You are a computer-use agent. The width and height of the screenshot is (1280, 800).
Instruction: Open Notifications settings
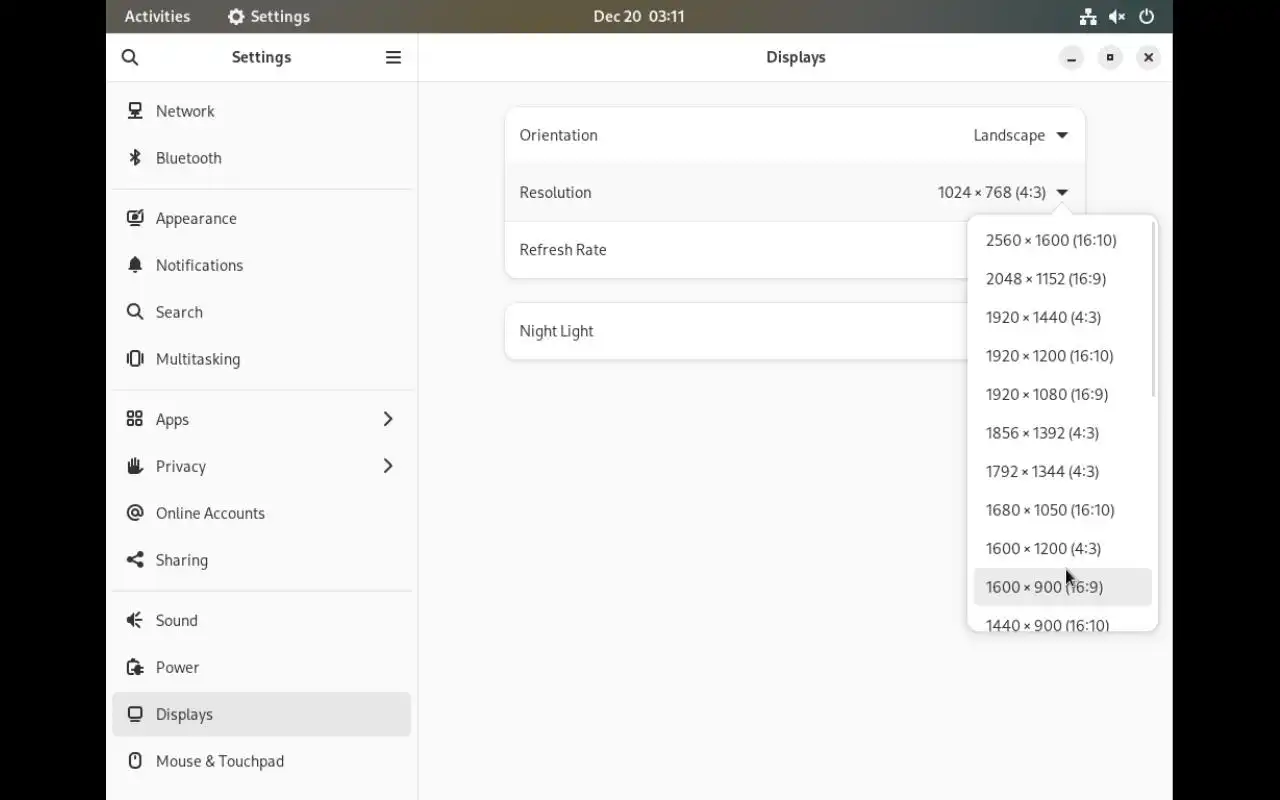(x=261, y=265)
